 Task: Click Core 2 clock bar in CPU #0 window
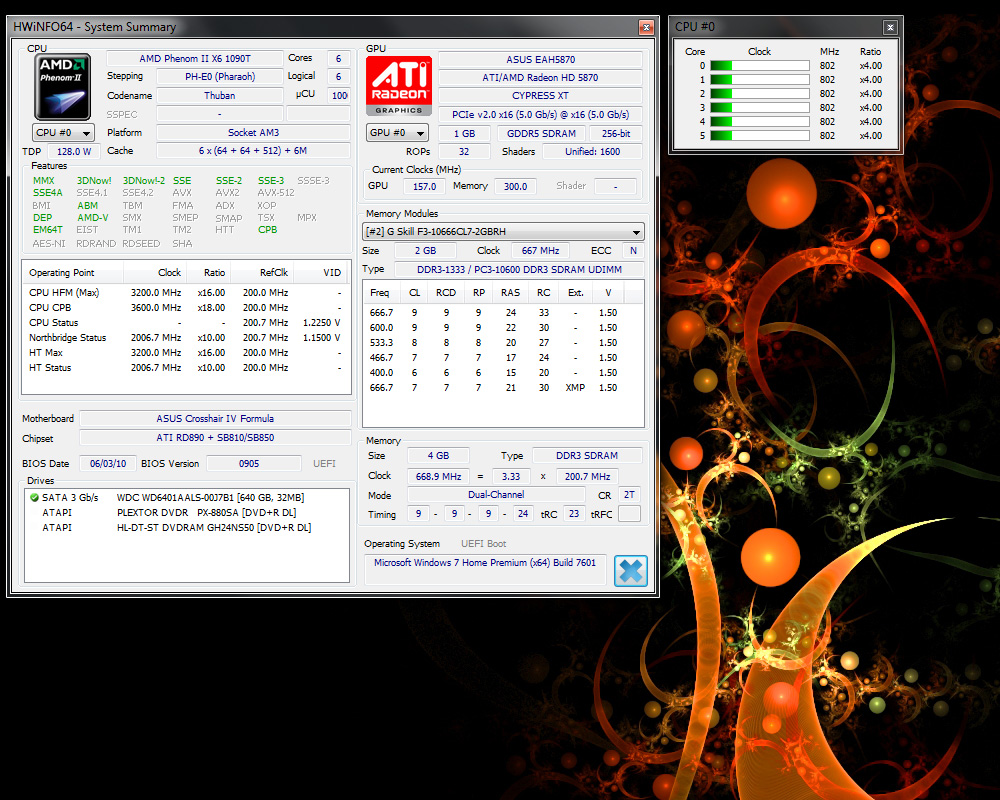coord(760,94)
